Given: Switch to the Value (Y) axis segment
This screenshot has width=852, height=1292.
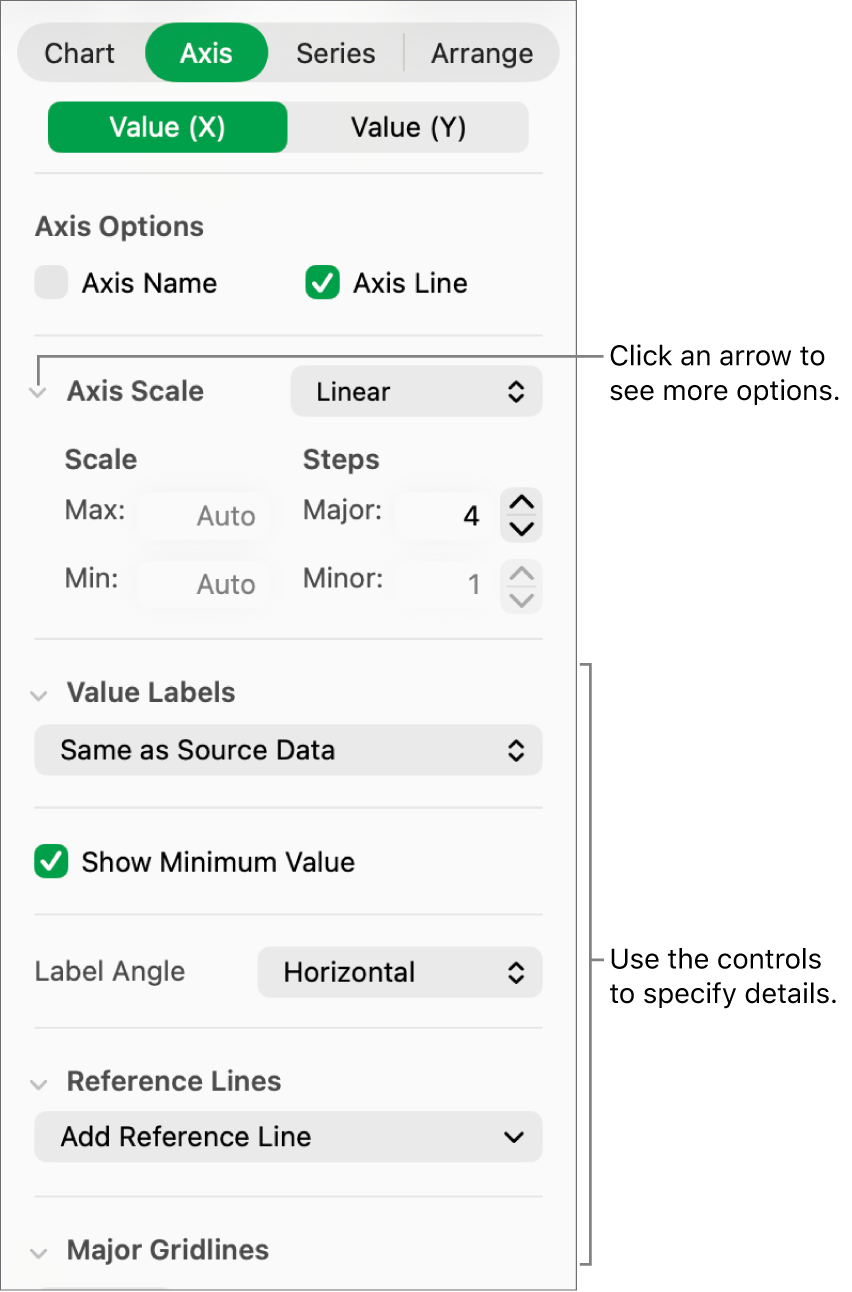Looking at the screenshot, I should coord(408,127).
